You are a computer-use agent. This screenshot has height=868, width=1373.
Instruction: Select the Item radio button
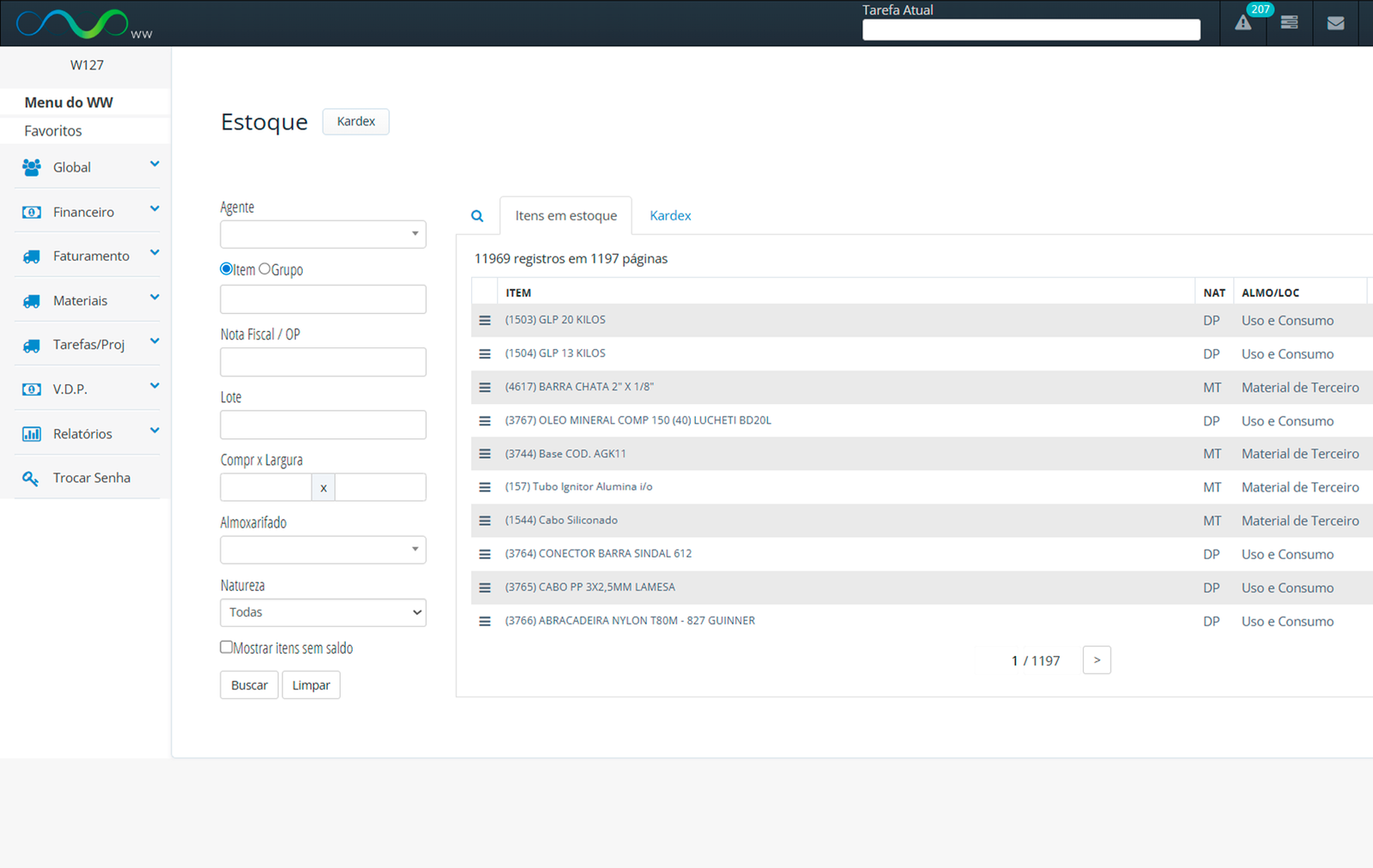(227, 269)
